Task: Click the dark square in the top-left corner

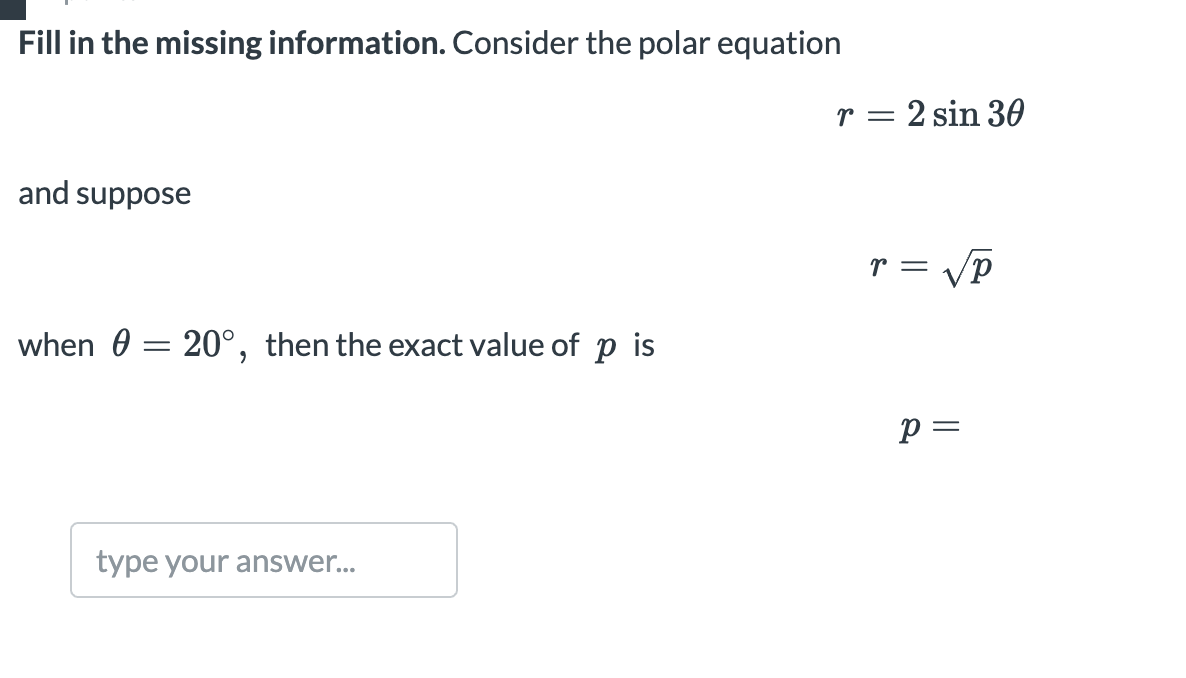Action: pos(13,9)
